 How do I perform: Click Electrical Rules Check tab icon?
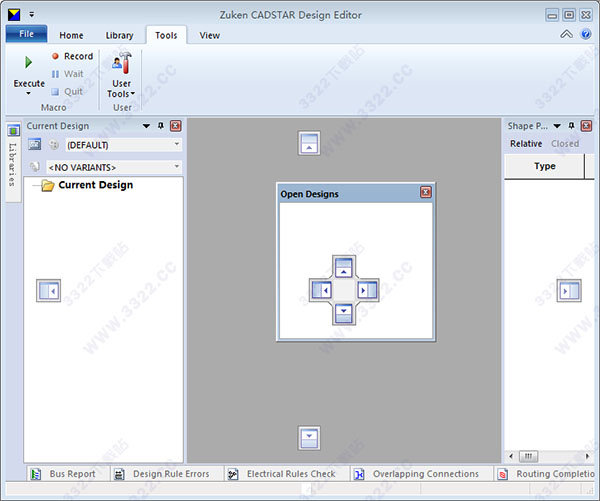(233, 474)
